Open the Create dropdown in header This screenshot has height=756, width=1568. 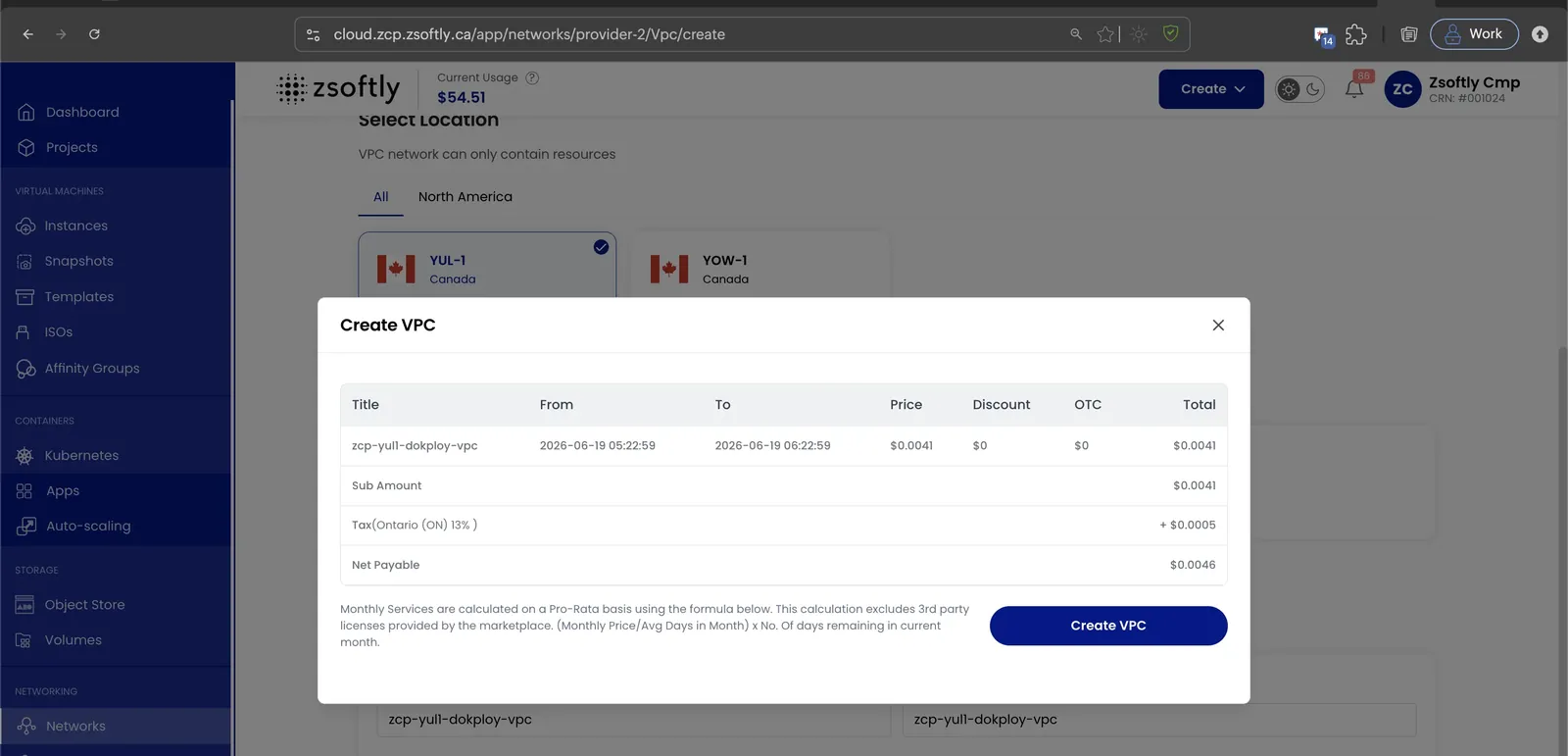[1211, 89]
